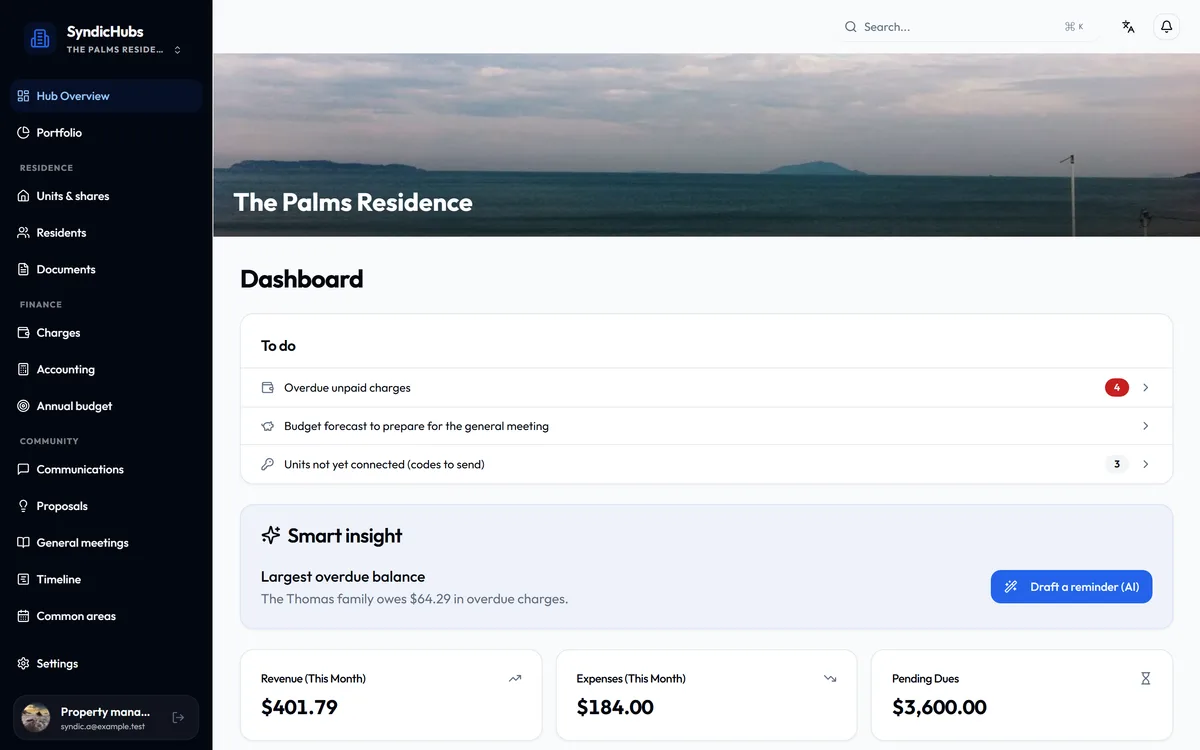The width and height of the screenshot is (1200, 750).
Task: Click the Timeline list icon
Action: 23,579
